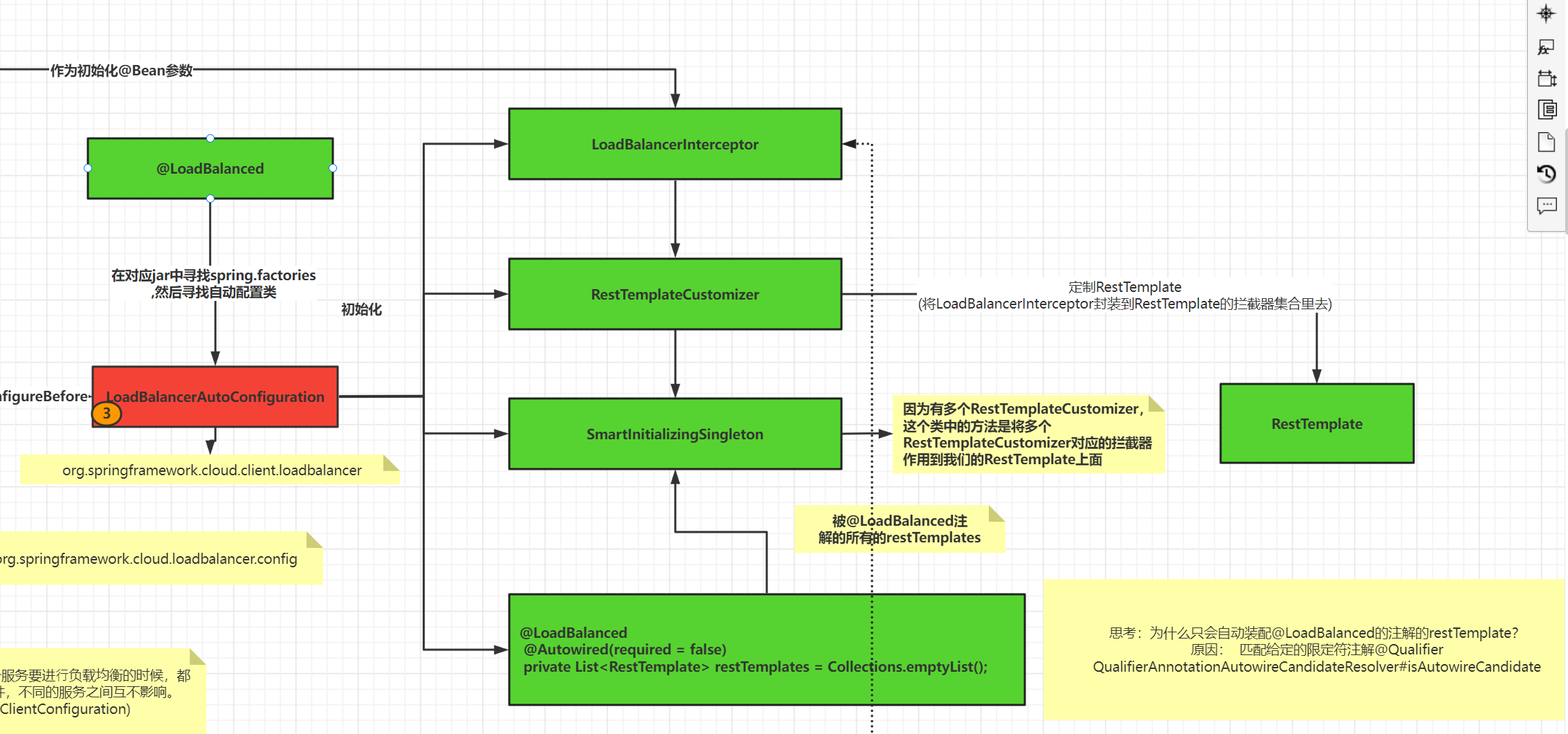Screen dimensions: 1568x734
Task: Open the shape data fx panel
Action: (1546, 46)
